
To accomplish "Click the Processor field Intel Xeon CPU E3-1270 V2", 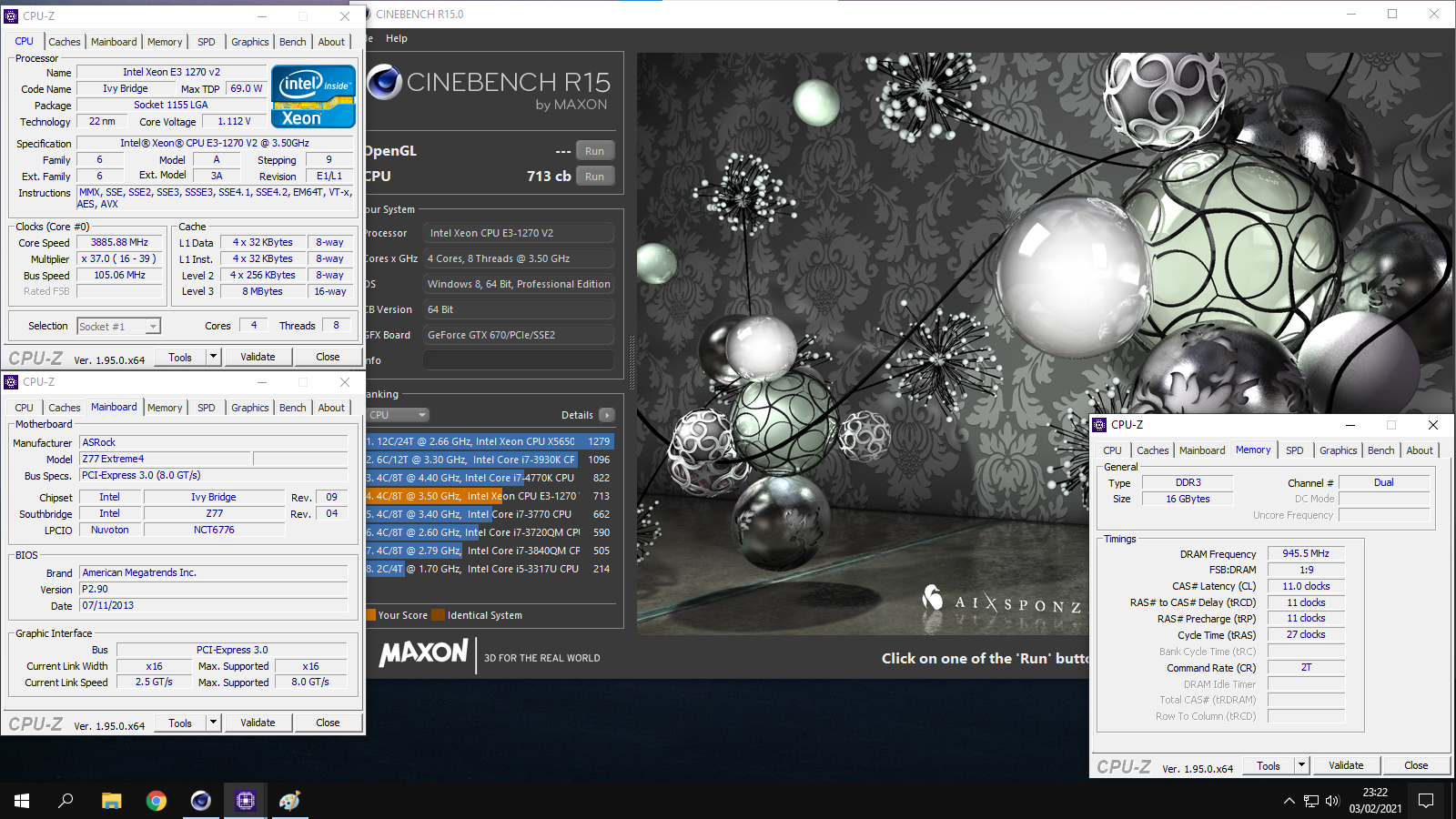I will pos(519,233).
